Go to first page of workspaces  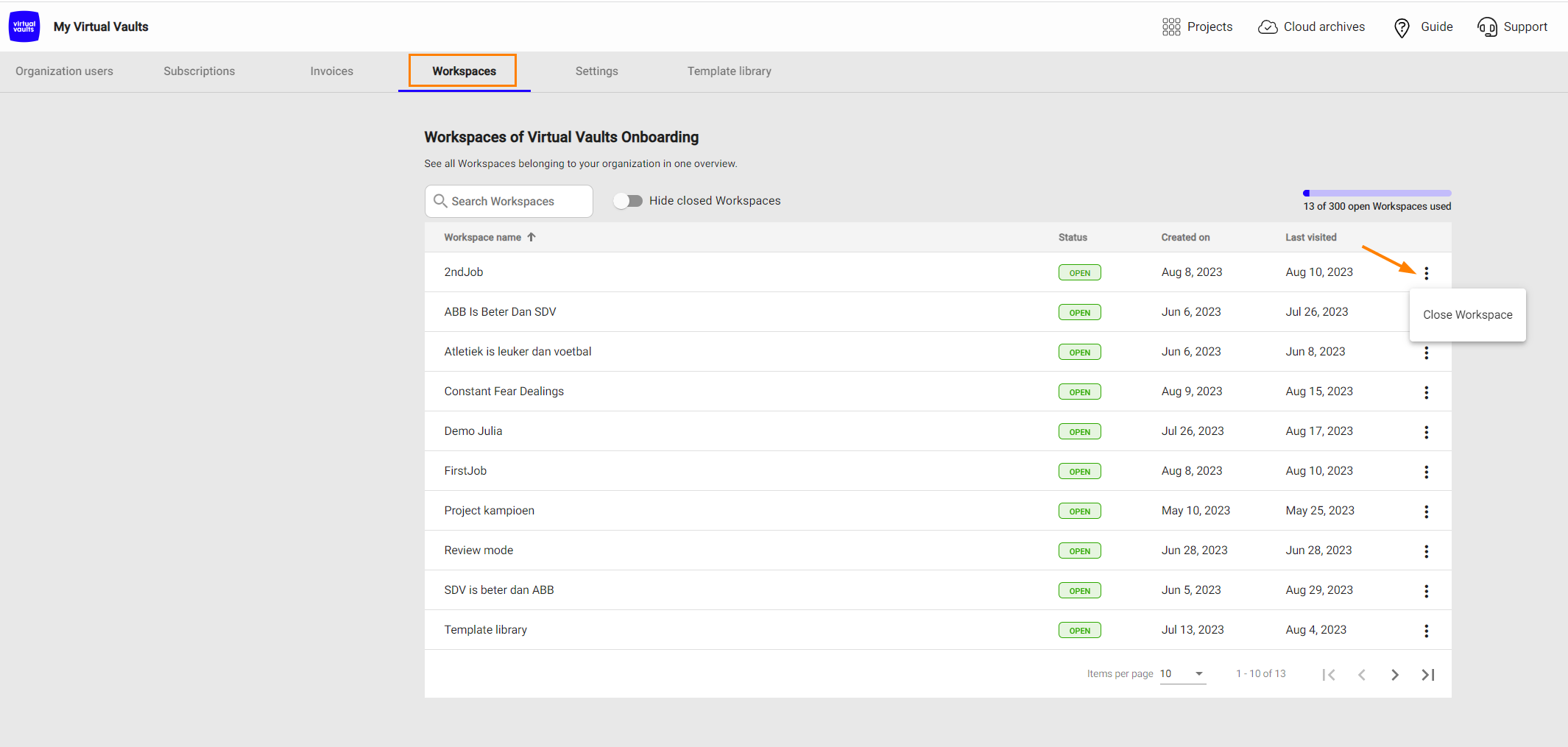(x=1329, y=675)
